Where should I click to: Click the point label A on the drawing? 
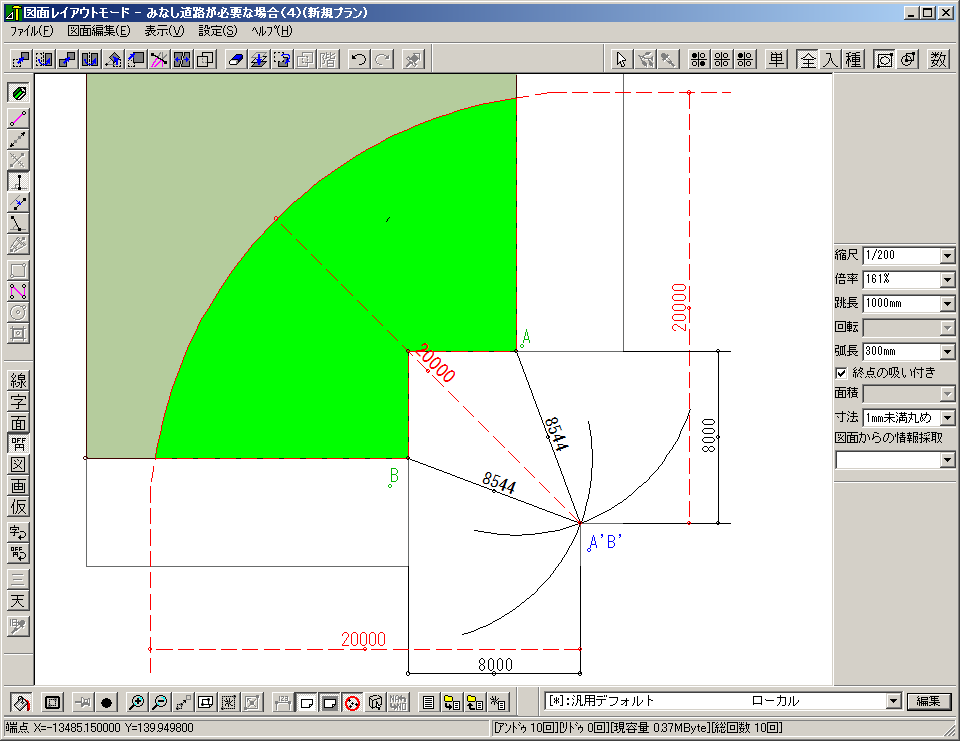click(525, 337)
